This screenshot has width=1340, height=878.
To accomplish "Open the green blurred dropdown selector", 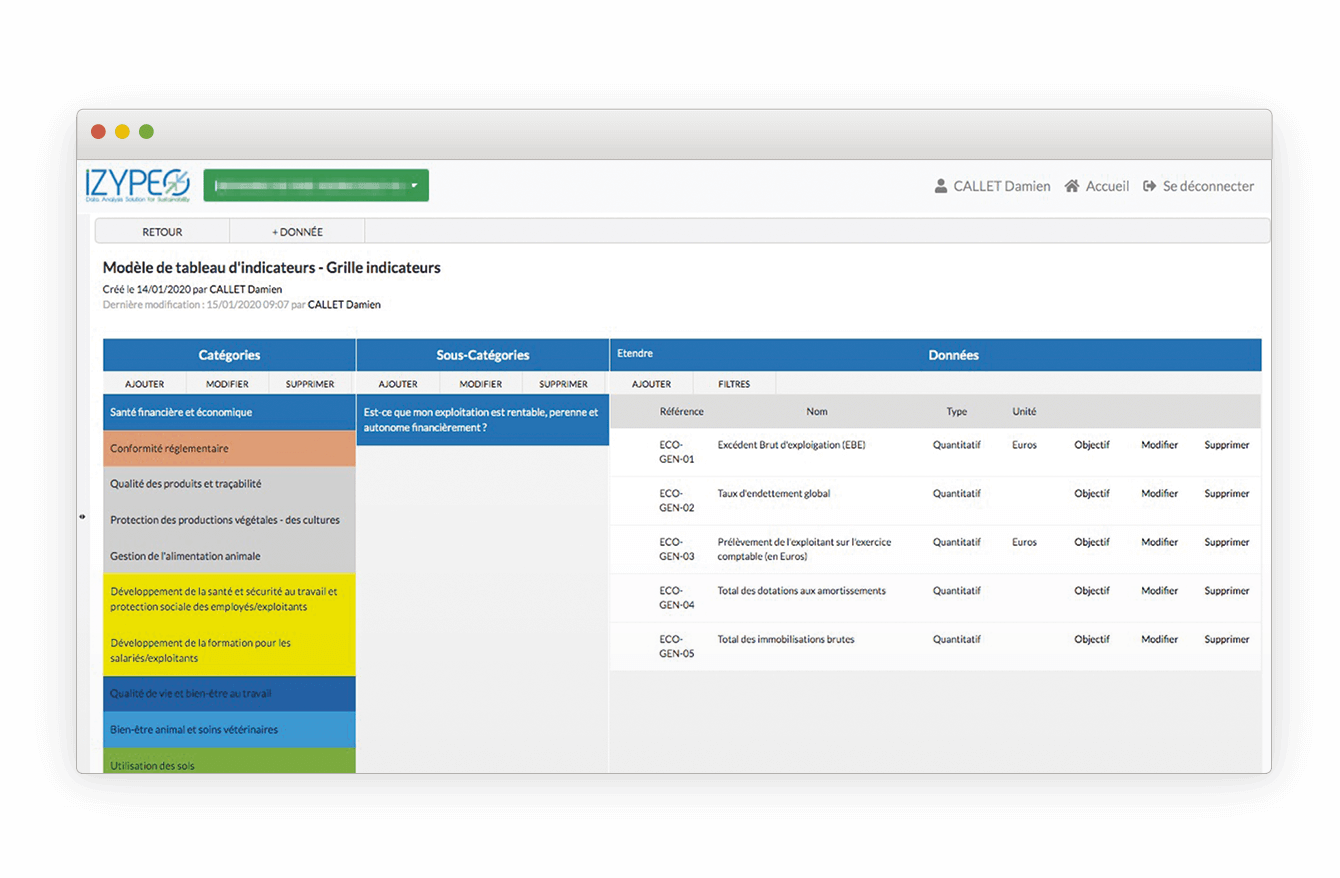I will pyautogui.click(x=316, y=186).
